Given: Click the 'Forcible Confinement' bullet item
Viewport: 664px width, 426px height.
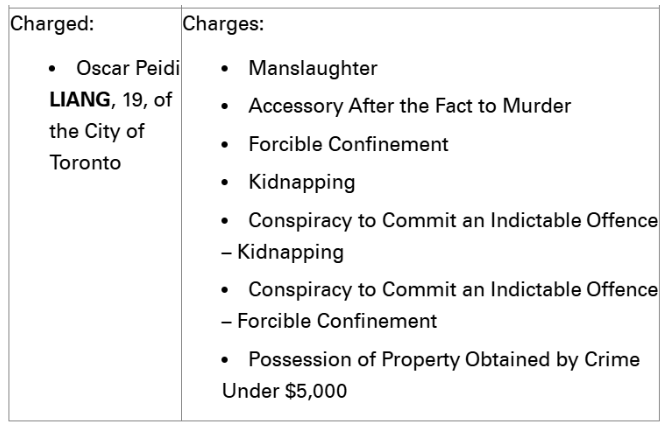Looking at the screenshot, I should click(x=348, y=144).
